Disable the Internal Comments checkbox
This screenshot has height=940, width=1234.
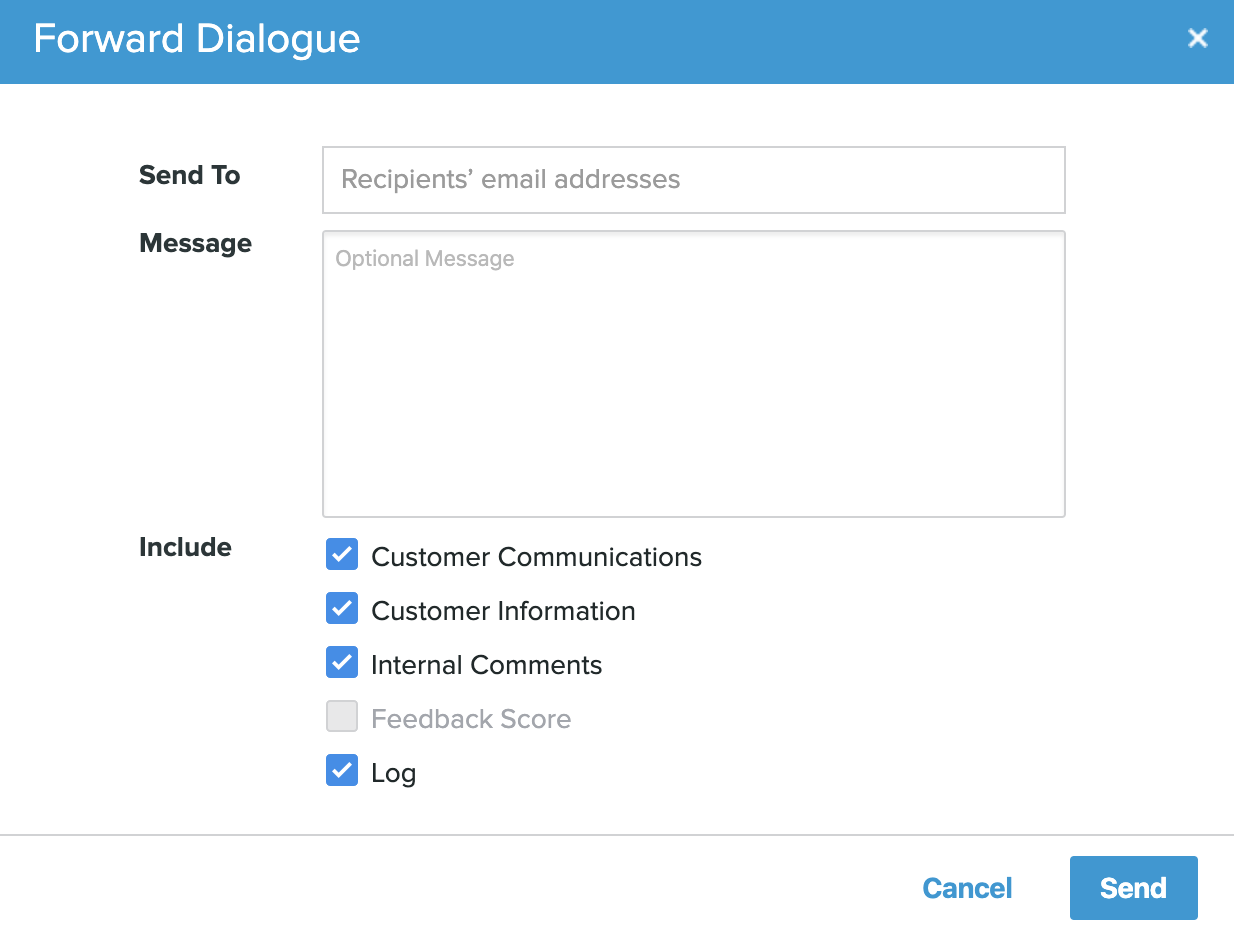click(x=342, y=663)
